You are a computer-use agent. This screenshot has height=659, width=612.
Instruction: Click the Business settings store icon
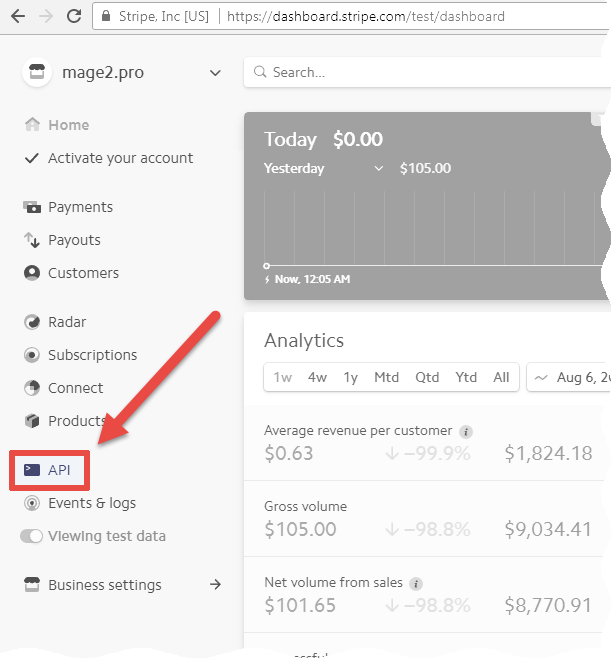[x=32, y=585]
